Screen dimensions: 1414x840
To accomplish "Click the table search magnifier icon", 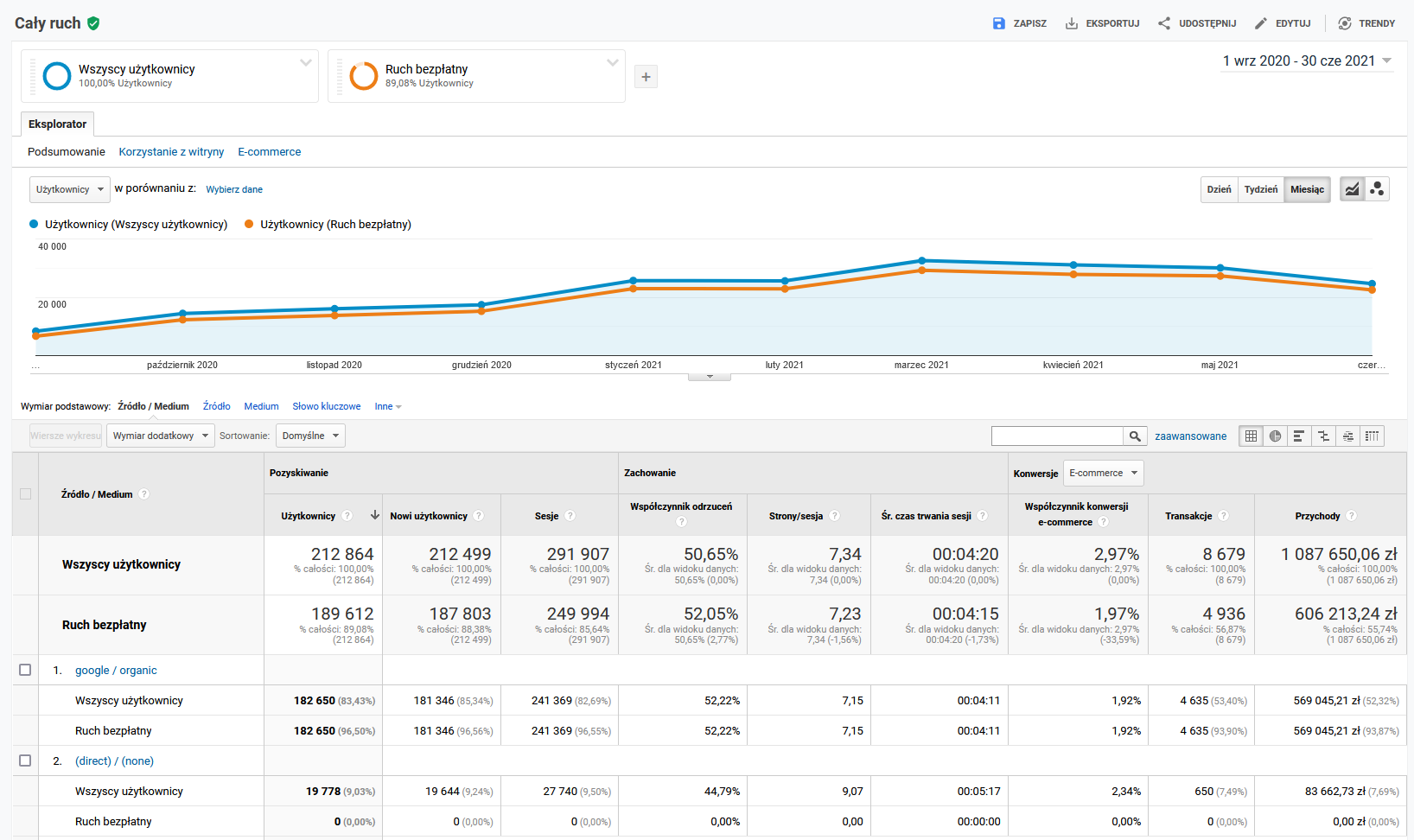I will [1135, 436].
